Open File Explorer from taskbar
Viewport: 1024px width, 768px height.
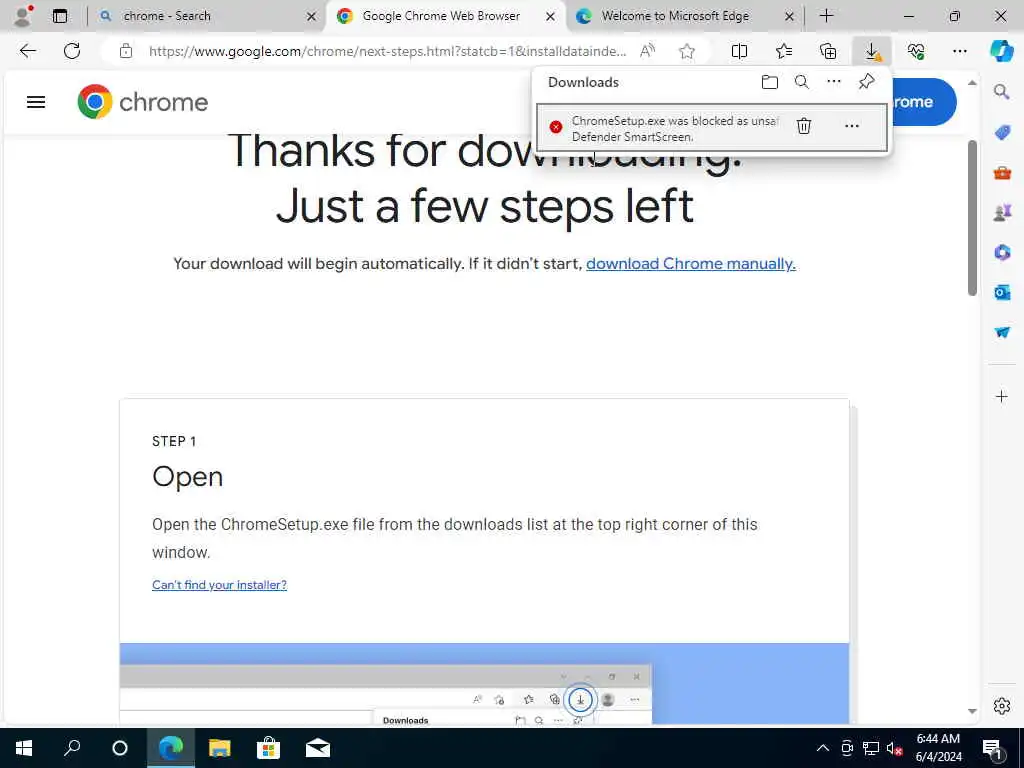tap(219, 748)
